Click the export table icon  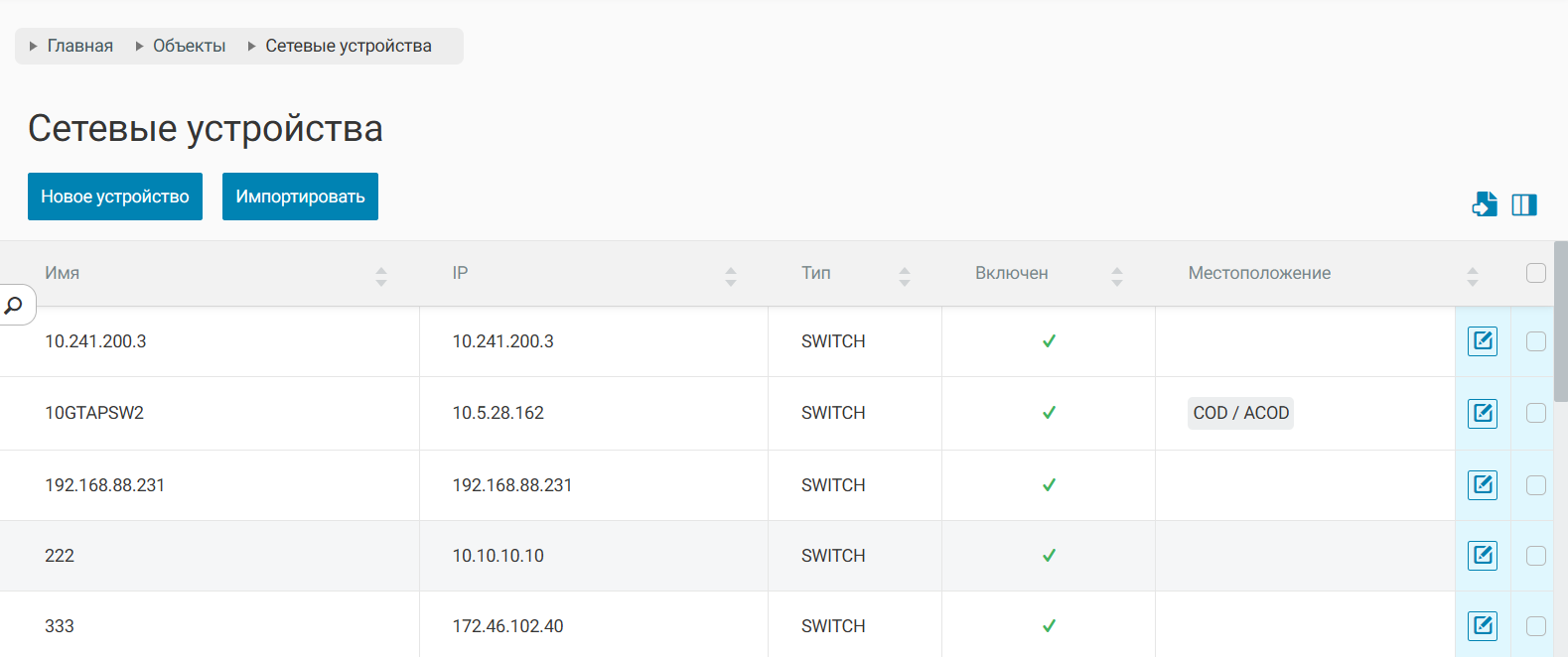1484,204
